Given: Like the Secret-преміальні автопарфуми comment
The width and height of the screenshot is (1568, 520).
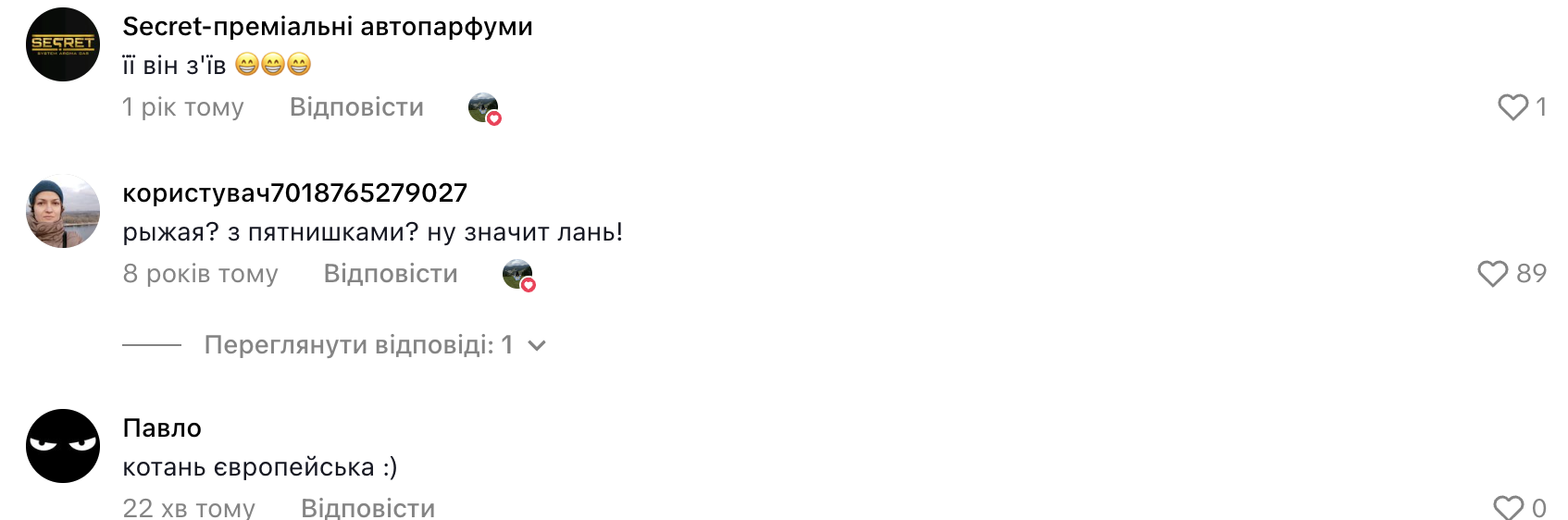Looking at the screenshot, I should pyautogui.click(x=1512, y=107).
